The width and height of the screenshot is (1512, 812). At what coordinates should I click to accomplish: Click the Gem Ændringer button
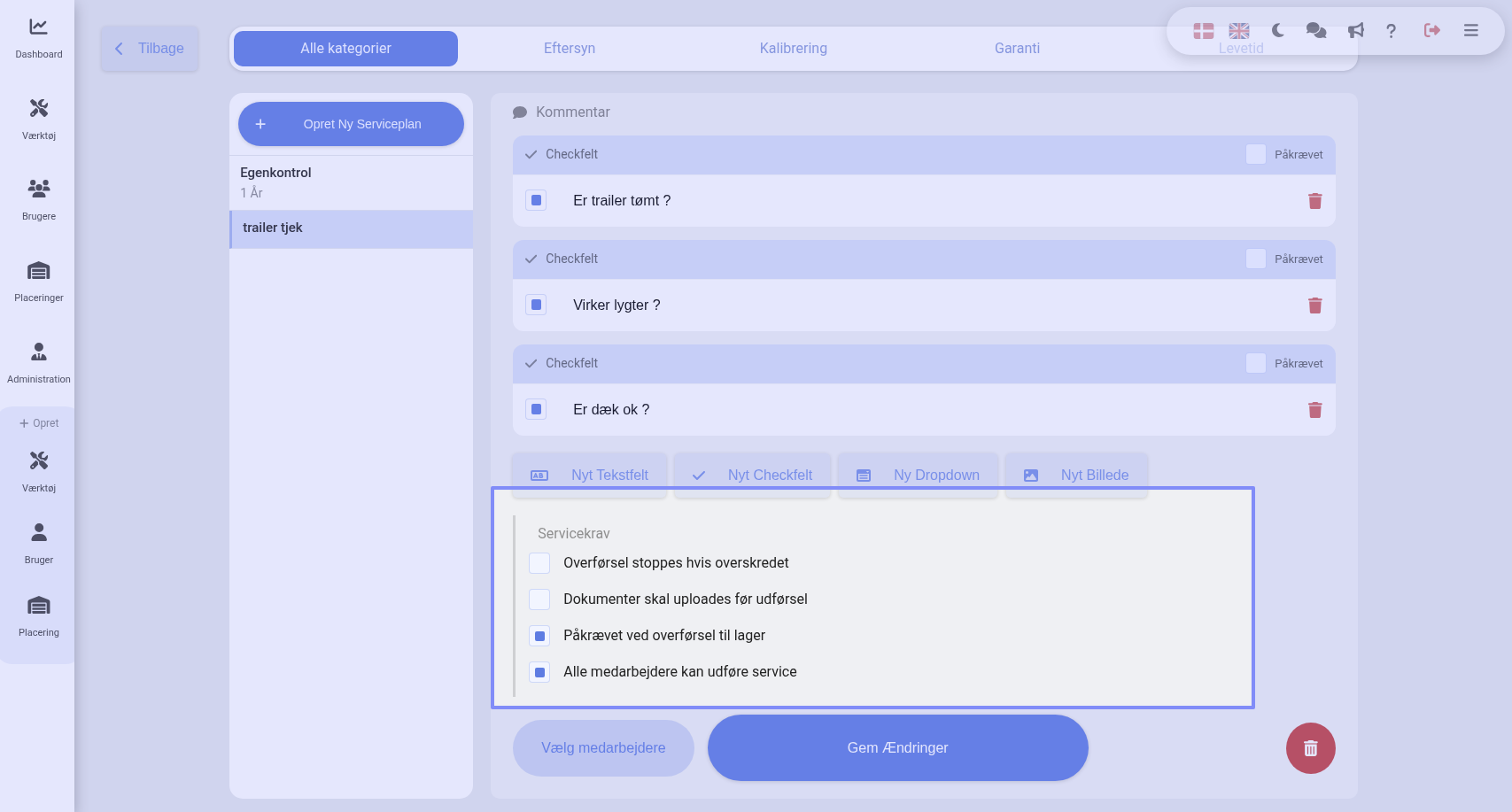tap(897, 748)
